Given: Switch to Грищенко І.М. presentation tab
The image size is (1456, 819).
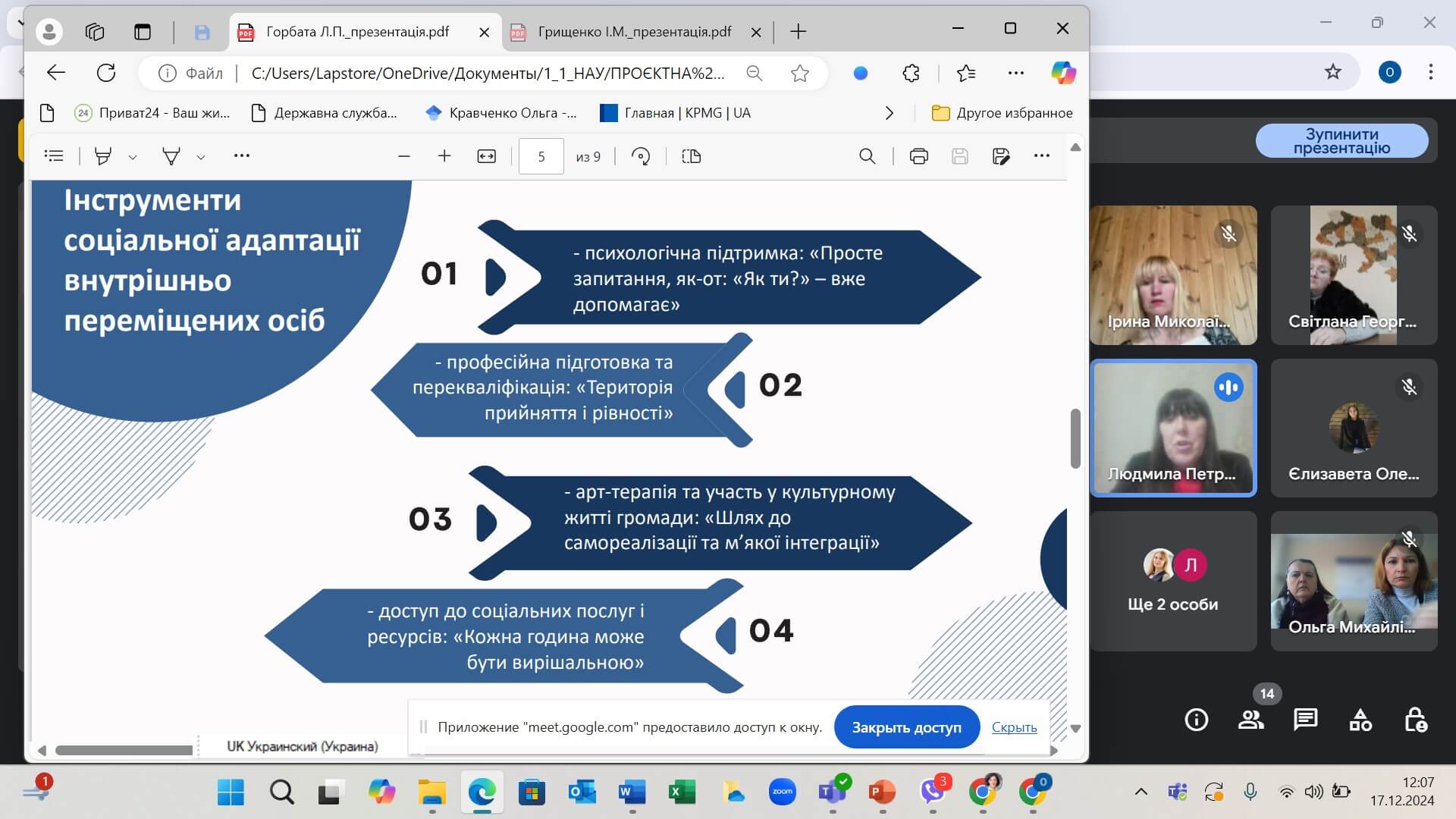Looking at the screenshot, I should pos(634,32).
